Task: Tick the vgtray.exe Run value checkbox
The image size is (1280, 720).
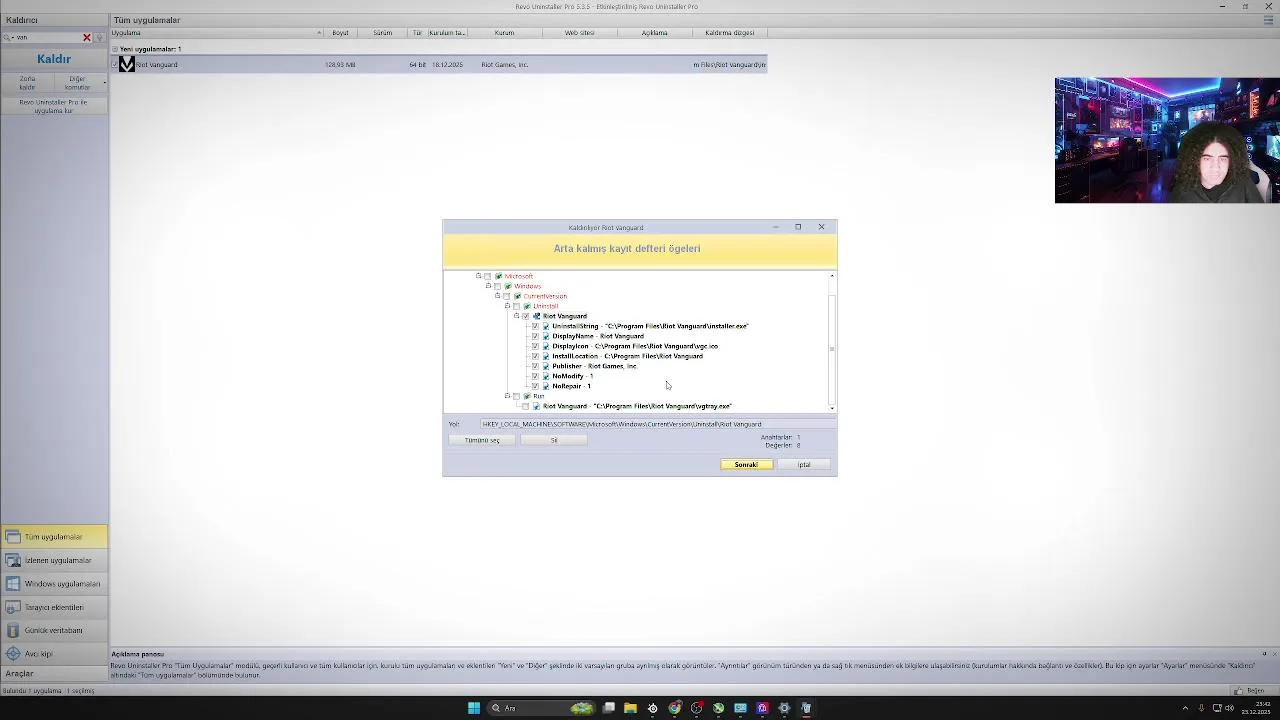Action: click(x=525, y=406)
